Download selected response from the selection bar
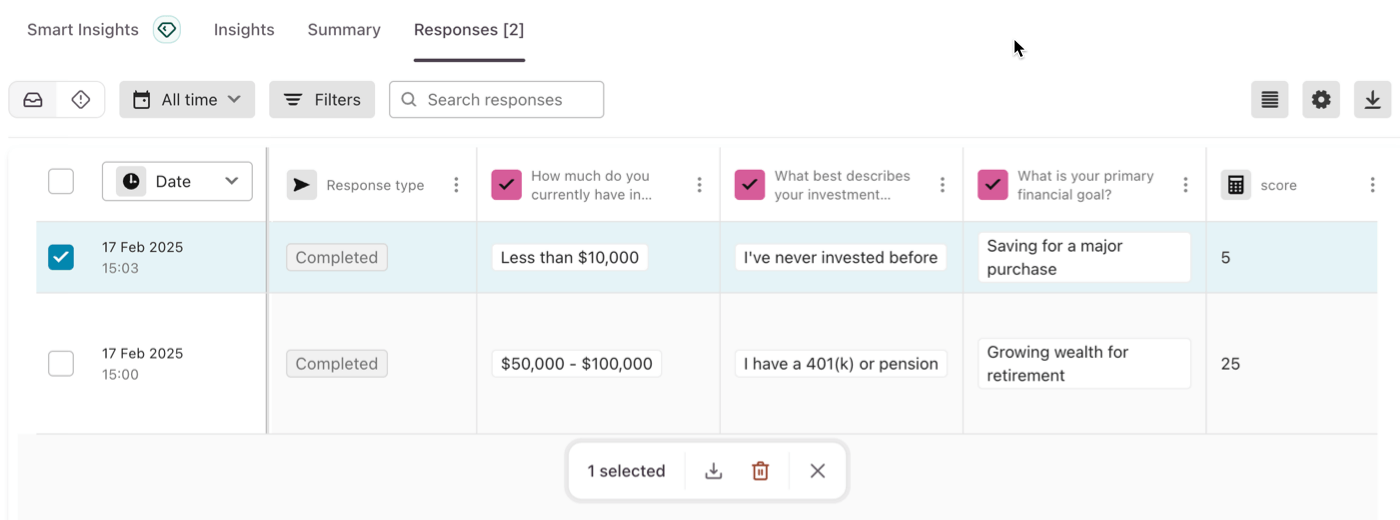The height and width of the screenshot is (520, 1400). pos(713,471)
